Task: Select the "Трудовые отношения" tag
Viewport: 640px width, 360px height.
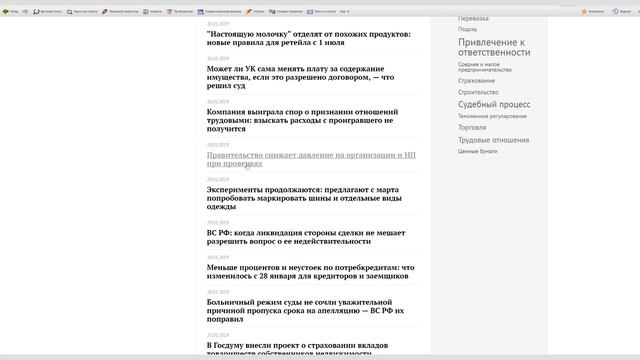Action: tap(493, 140)
